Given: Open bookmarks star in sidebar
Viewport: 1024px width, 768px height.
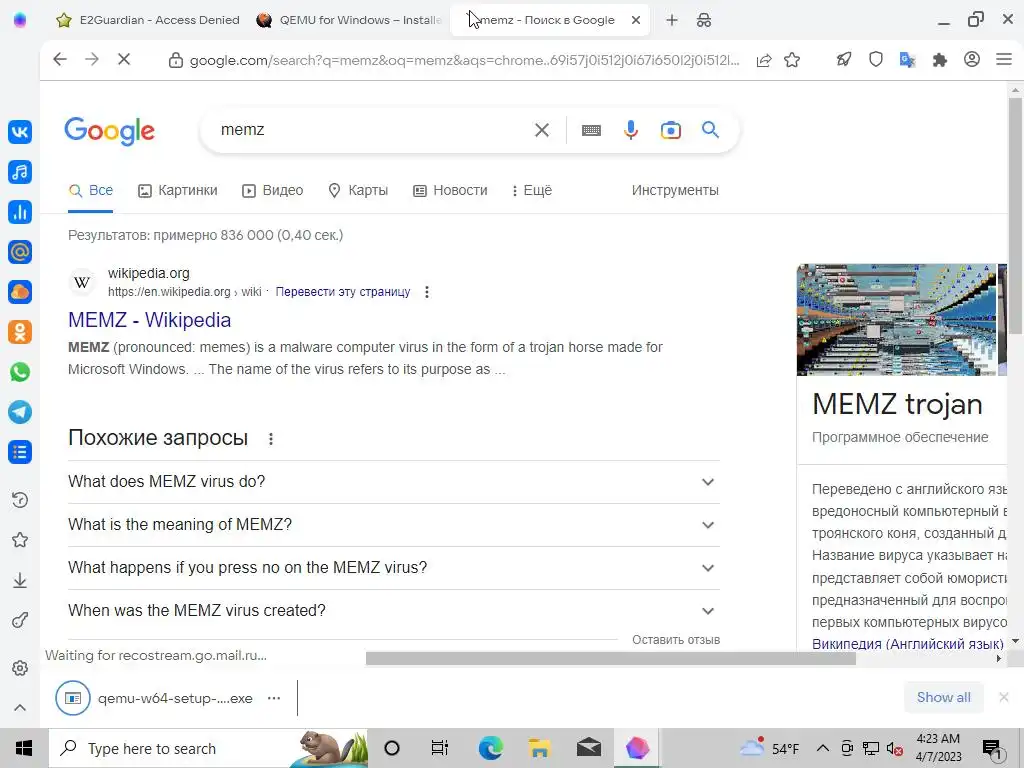Looking at the screenshot, I should [x=20, y=540].
